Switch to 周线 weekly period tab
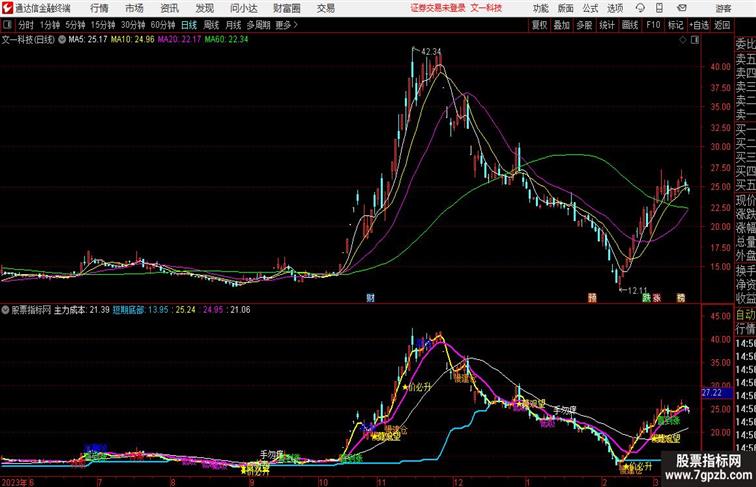 (211, 25)
